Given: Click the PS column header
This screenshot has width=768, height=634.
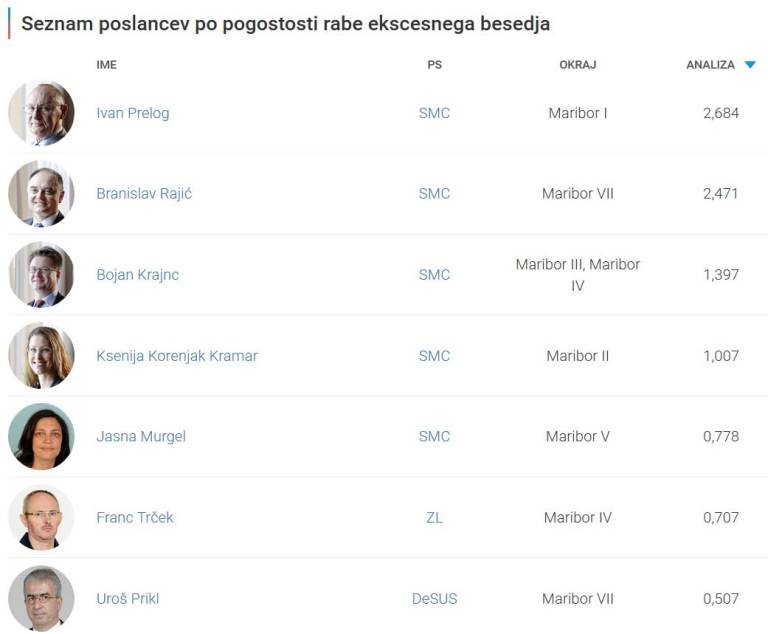Looking at the screenshot, I should (x=434, y=65).
